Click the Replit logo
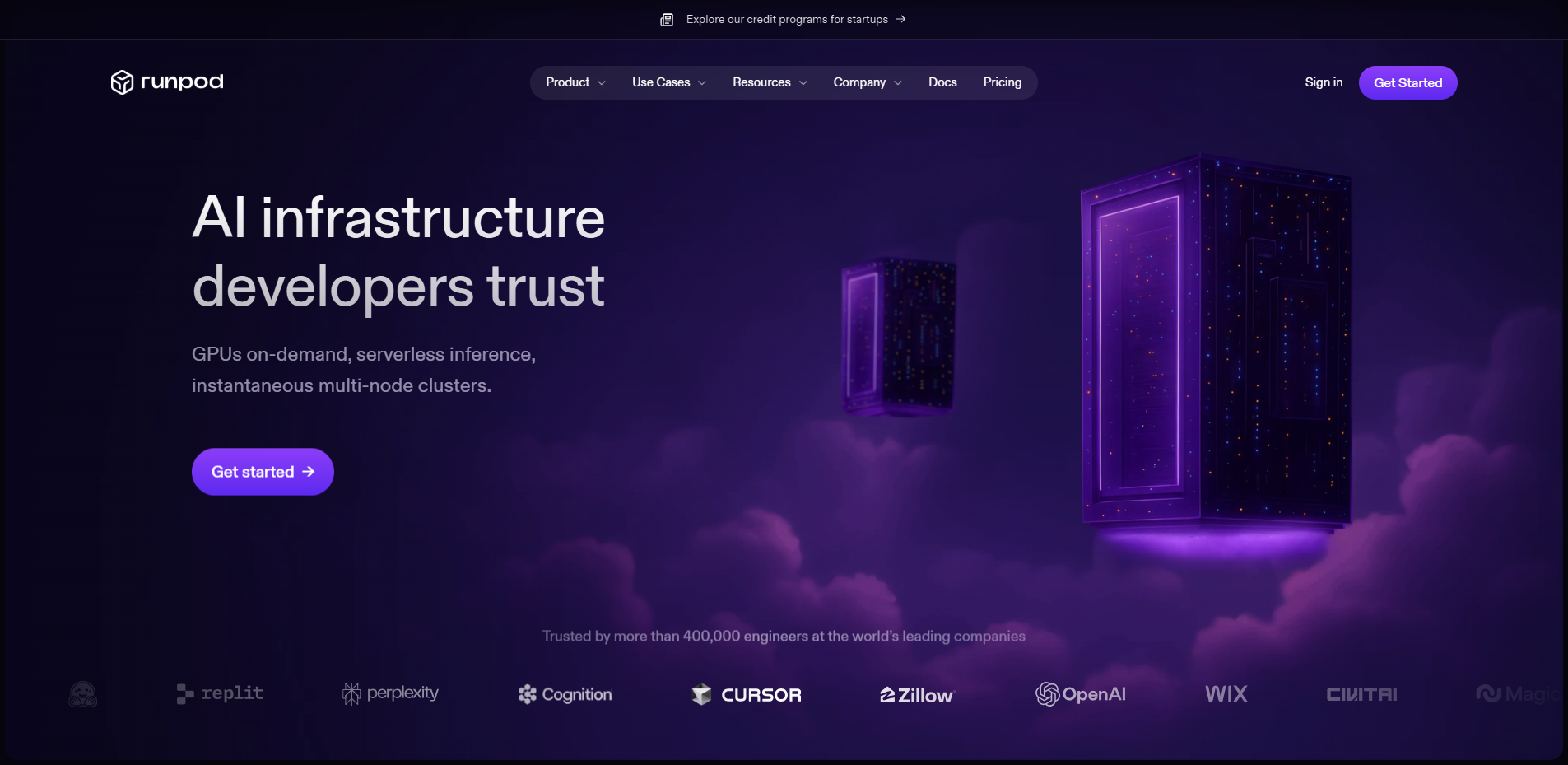Image resolution: width=1568 pixels, height=765 pixels. tap(220, 694)
